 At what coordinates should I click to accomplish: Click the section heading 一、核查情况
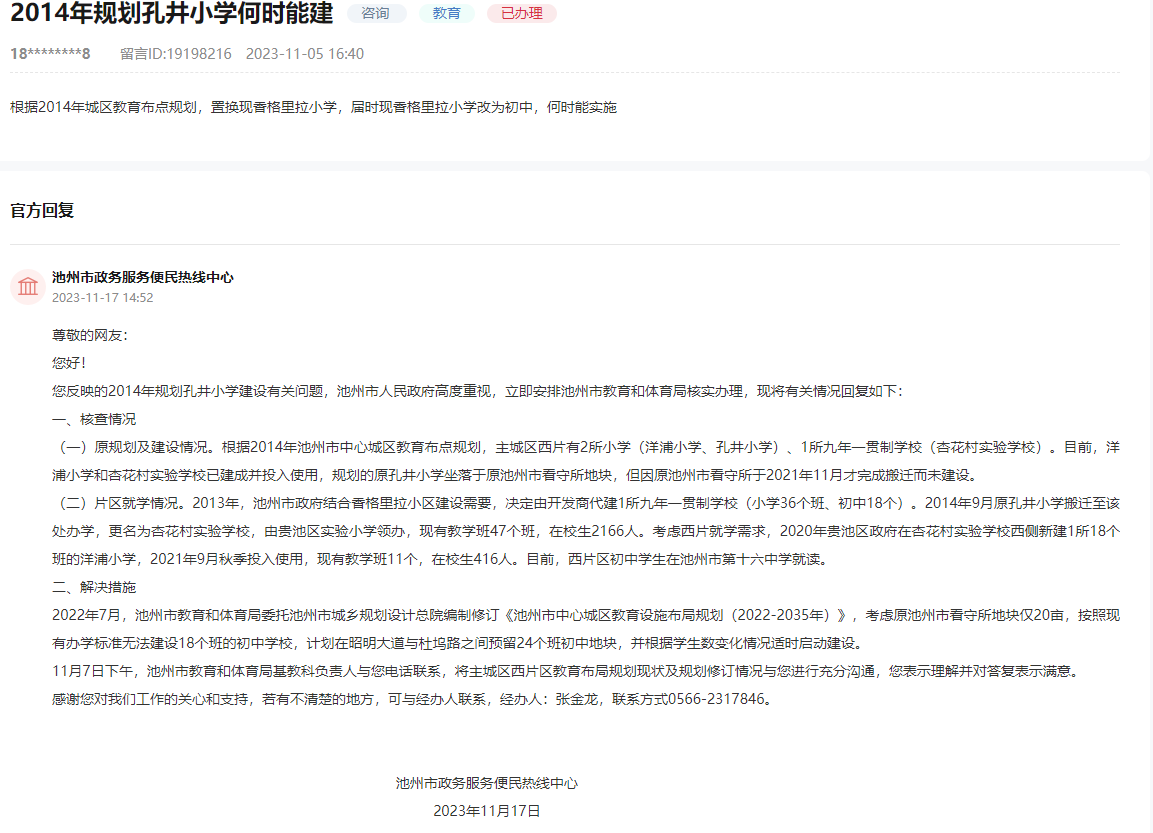tap(94, 419)
